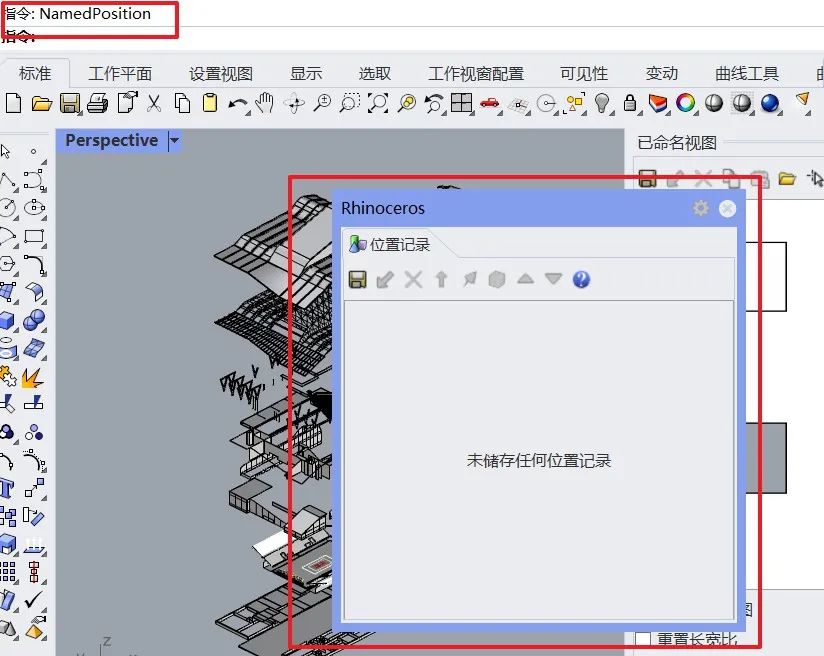Image resolution: width=824 pixels, height=656 pixels.
Task: Switch to the 曲线工具 tab
Action: point(747,73)
